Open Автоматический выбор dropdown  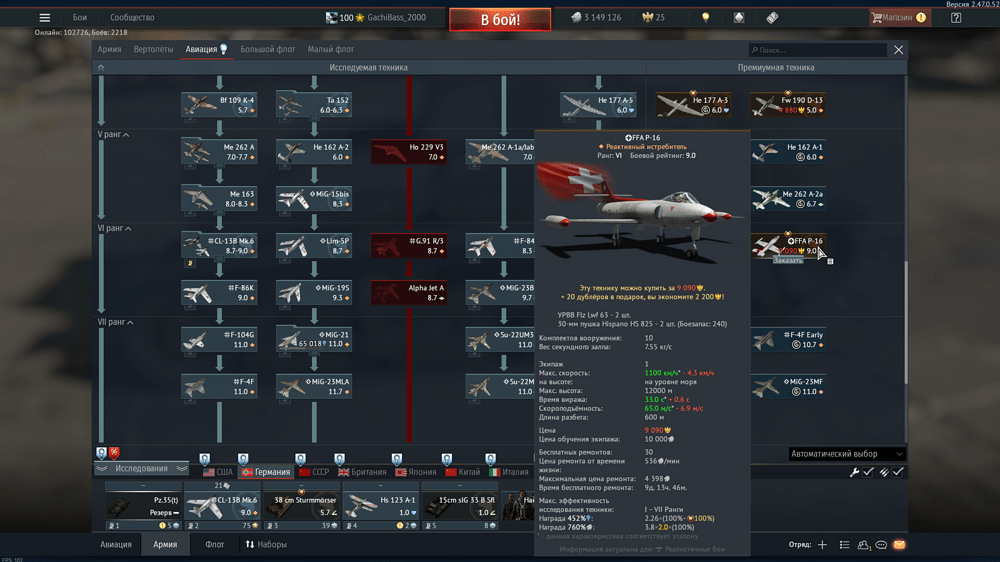tap(846, 454)
